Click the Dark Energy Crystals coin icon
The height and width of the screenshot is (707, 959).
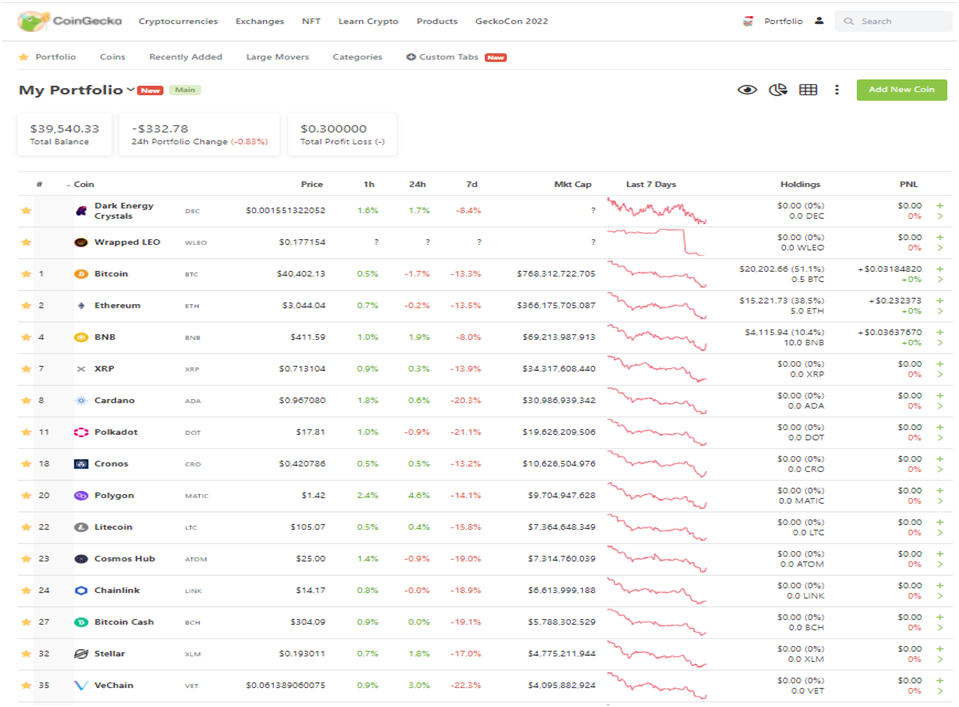click(81, 211)
